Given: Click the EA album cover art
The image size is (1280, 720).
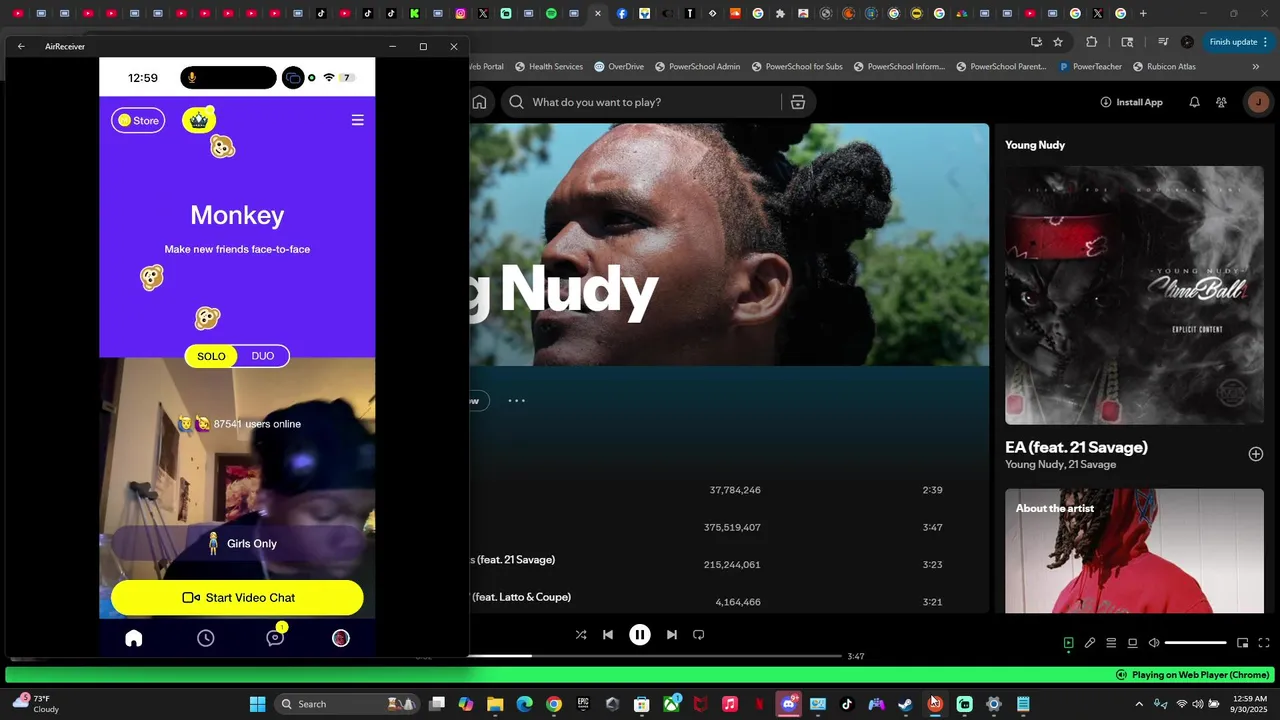Looking at the screenshot, I should click(1134, 295).
